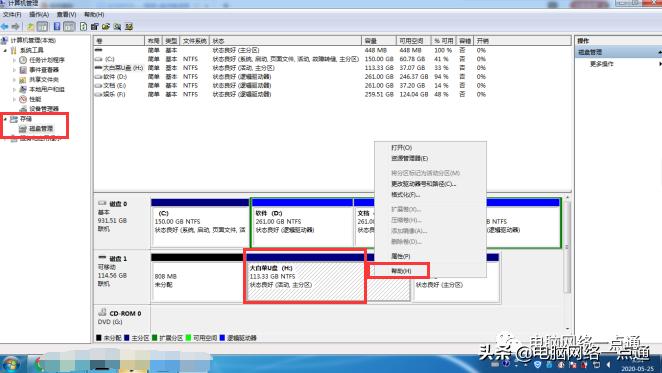The height and width of the screenshot is (373, 662).
Task: Click the green 扩展分区 legend swatch
Action: pos(155,338)
